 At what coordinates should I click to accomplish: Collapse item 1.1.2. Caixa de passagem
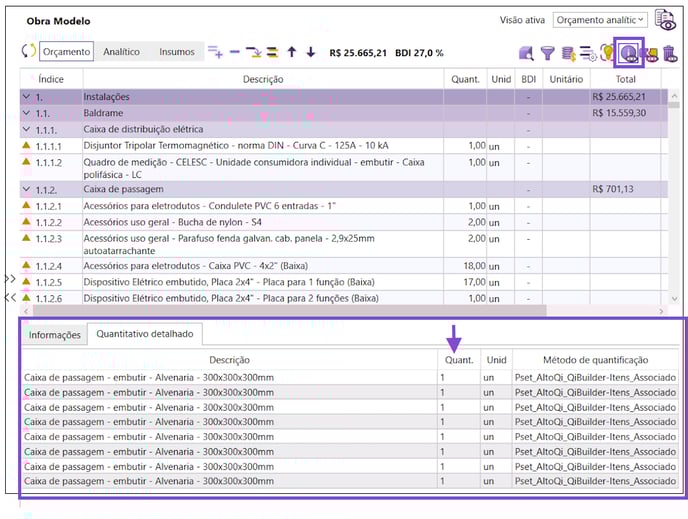(26, 189)
